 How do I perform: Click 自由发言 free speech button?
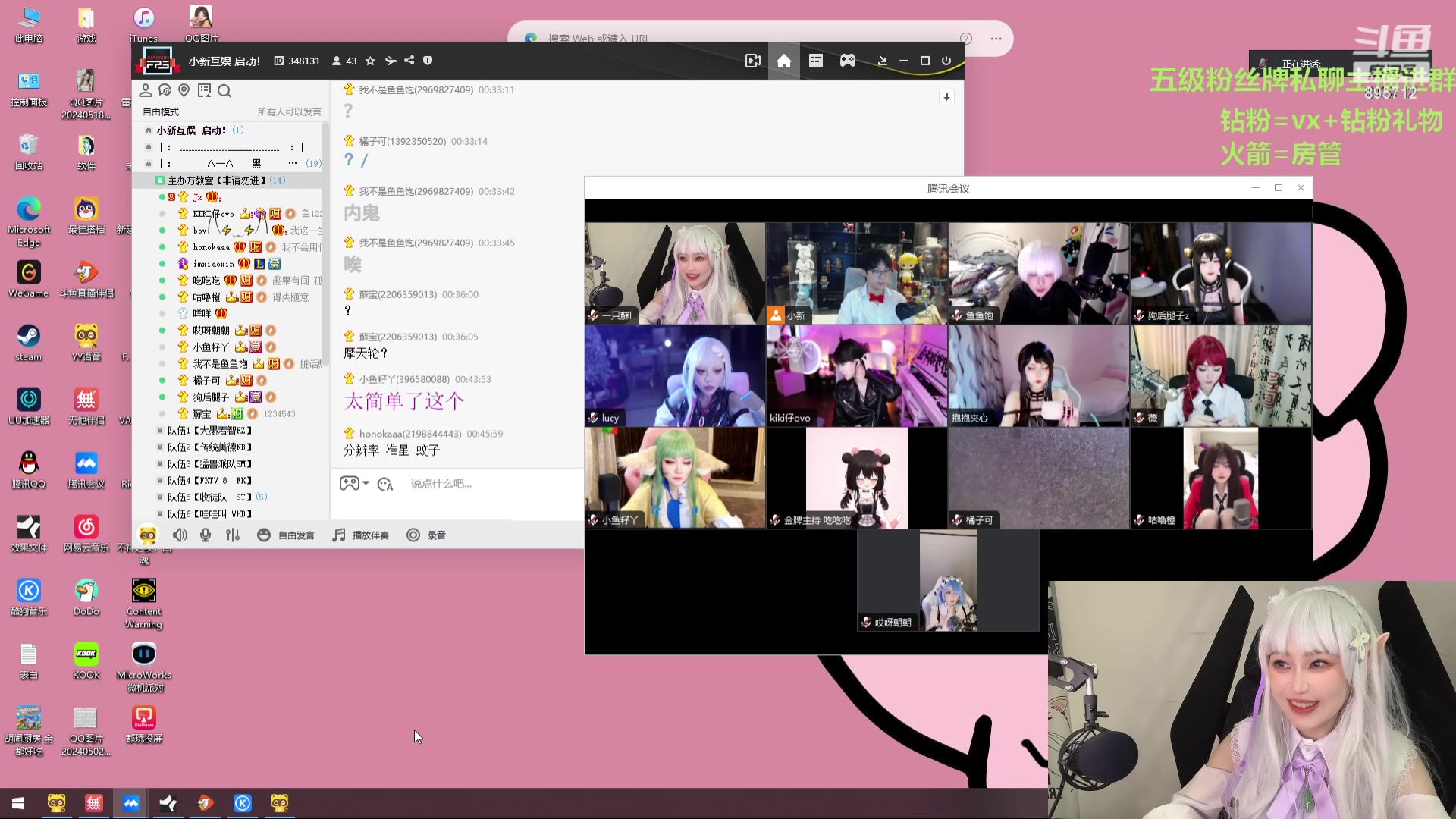[x=287, y=535]
